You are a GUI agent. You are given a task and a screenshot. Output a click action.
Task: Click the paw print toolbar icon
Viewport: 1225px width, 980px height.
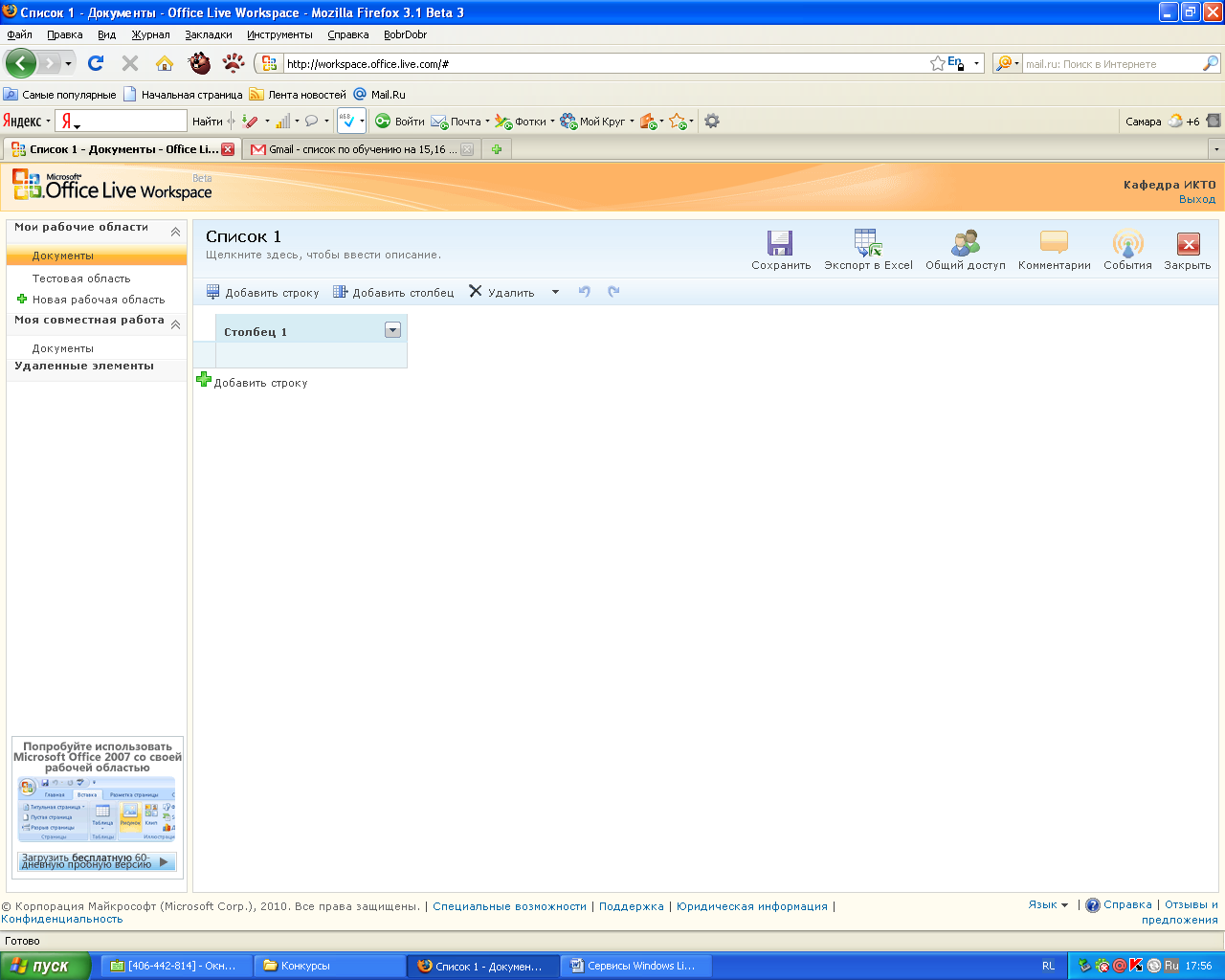(x=234, y=63)
